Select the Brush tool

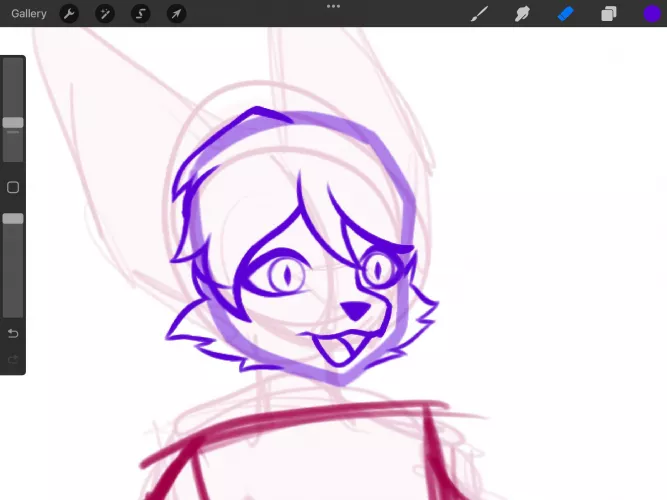[479, 14]
